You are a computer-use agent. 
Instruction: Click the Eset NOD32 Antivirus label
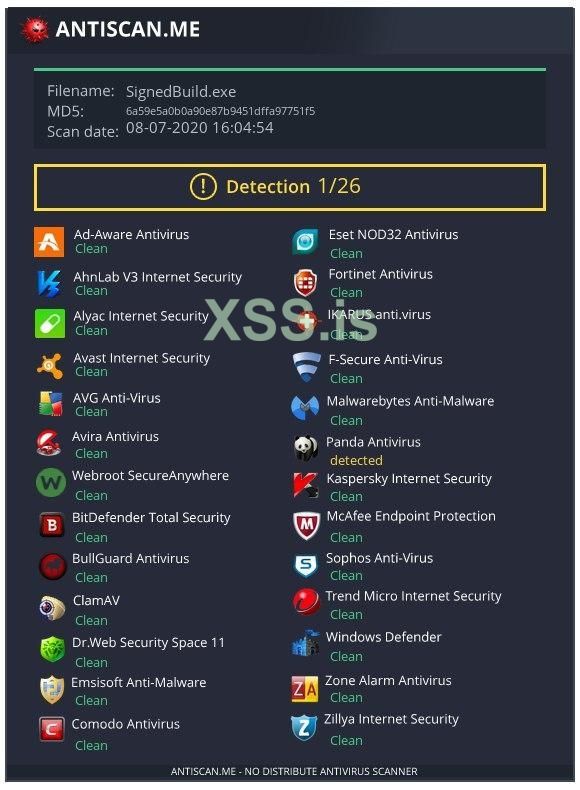coord(393,234)
